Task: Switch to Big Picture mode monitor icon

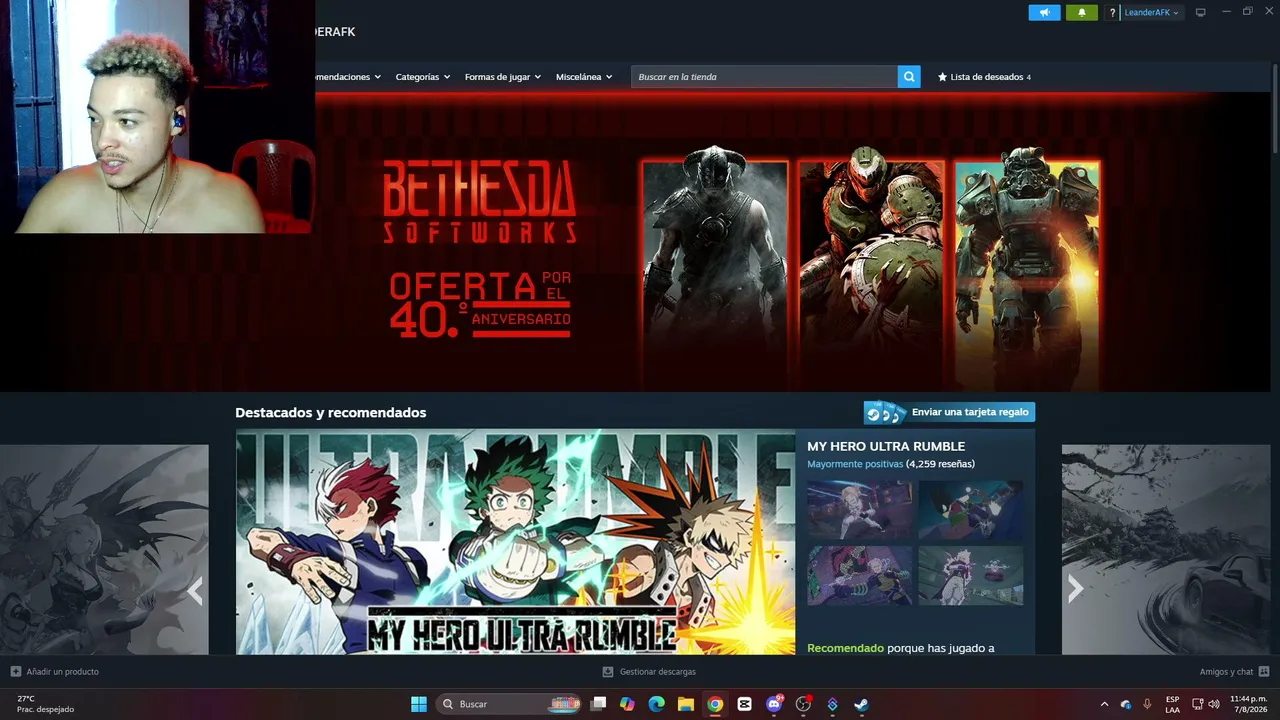Action: (x=1201, y=12)
